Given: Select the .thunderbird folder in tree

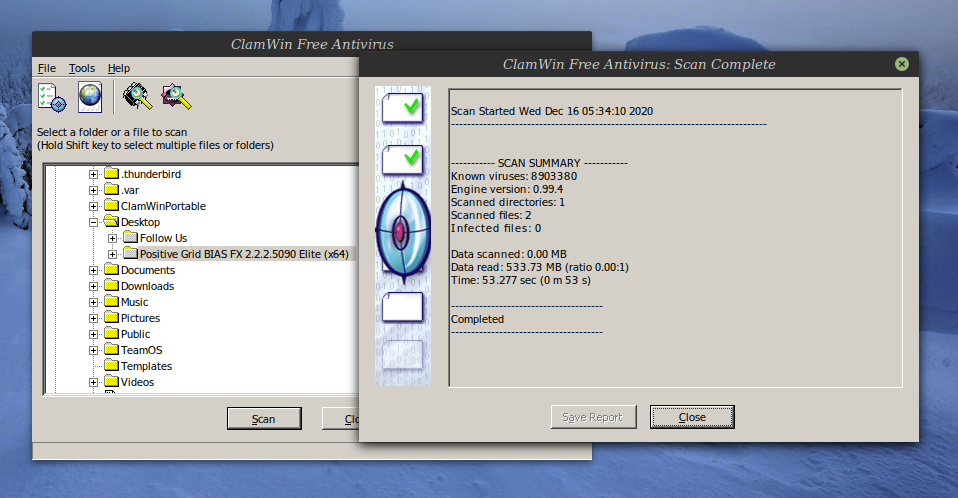Looking at the screenshot, I should point(151,174).
